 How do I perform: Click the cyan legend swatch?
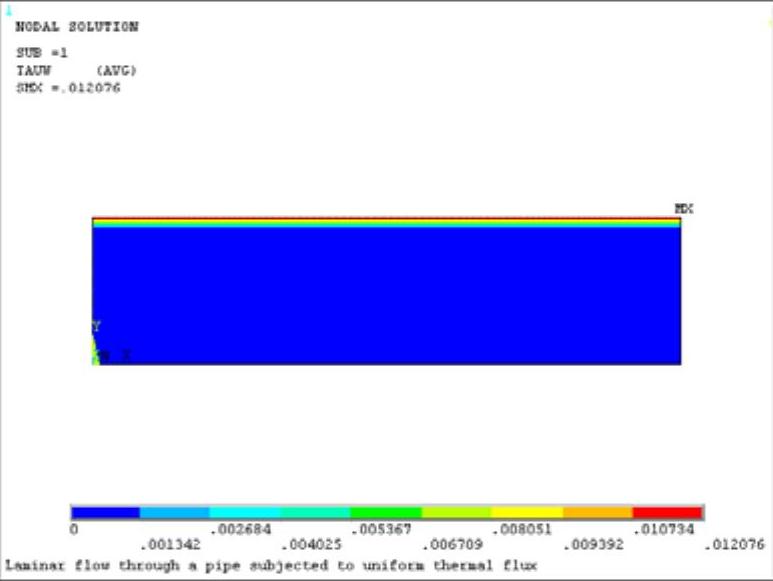tap(246, 513)
